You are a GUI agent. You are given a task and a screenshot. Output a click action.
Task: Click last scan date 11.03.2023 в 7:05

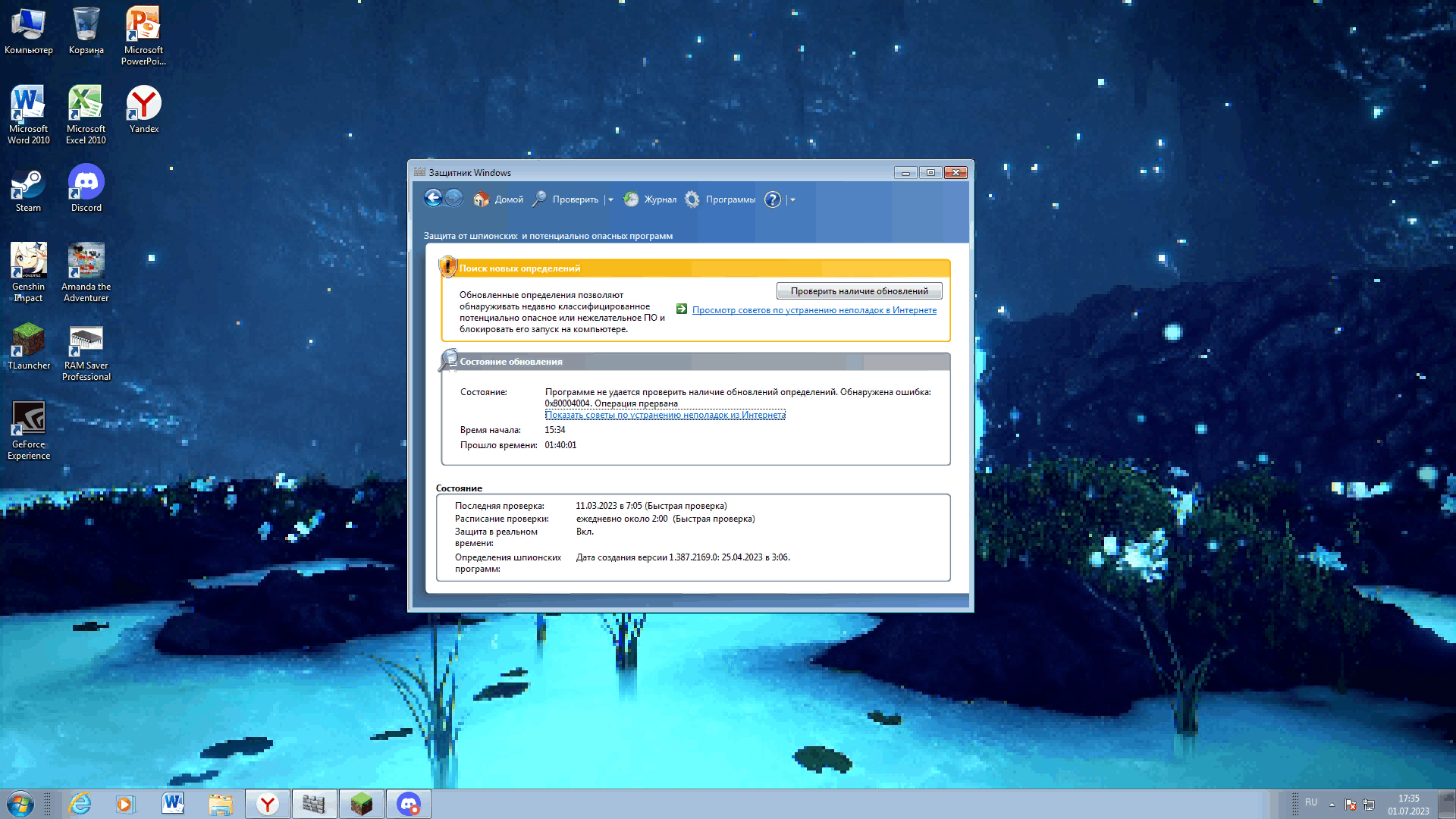609,506
